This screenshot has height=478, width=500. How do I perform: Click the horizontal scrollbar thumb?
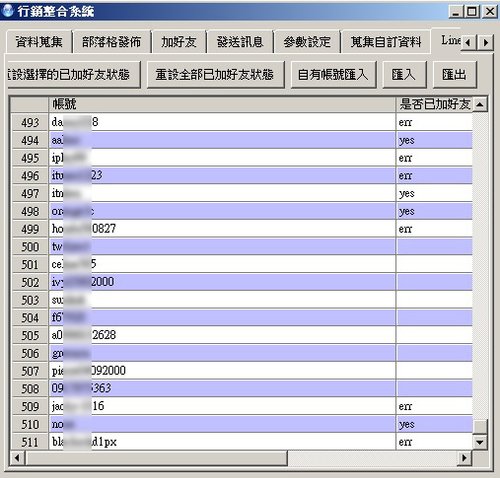point(156,458)
